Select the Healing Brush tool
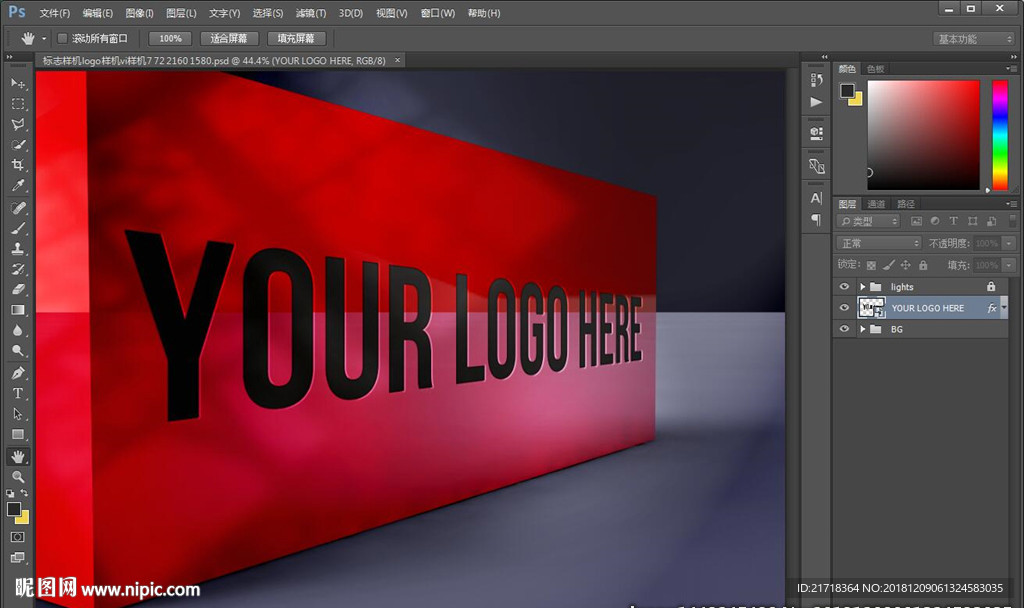The height and width of the screenshot is (608, 1024). (18, 208)
